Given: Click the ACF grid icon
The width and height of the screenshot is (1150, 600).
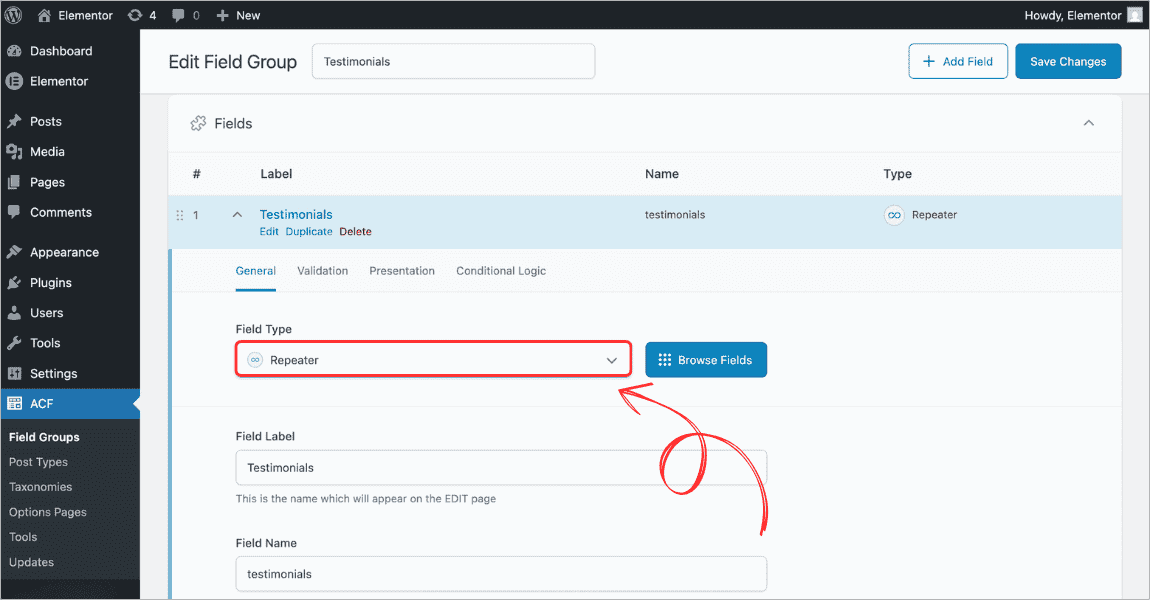Looking at the screenshot, I should pyautogui.click(x=14, y=403).
